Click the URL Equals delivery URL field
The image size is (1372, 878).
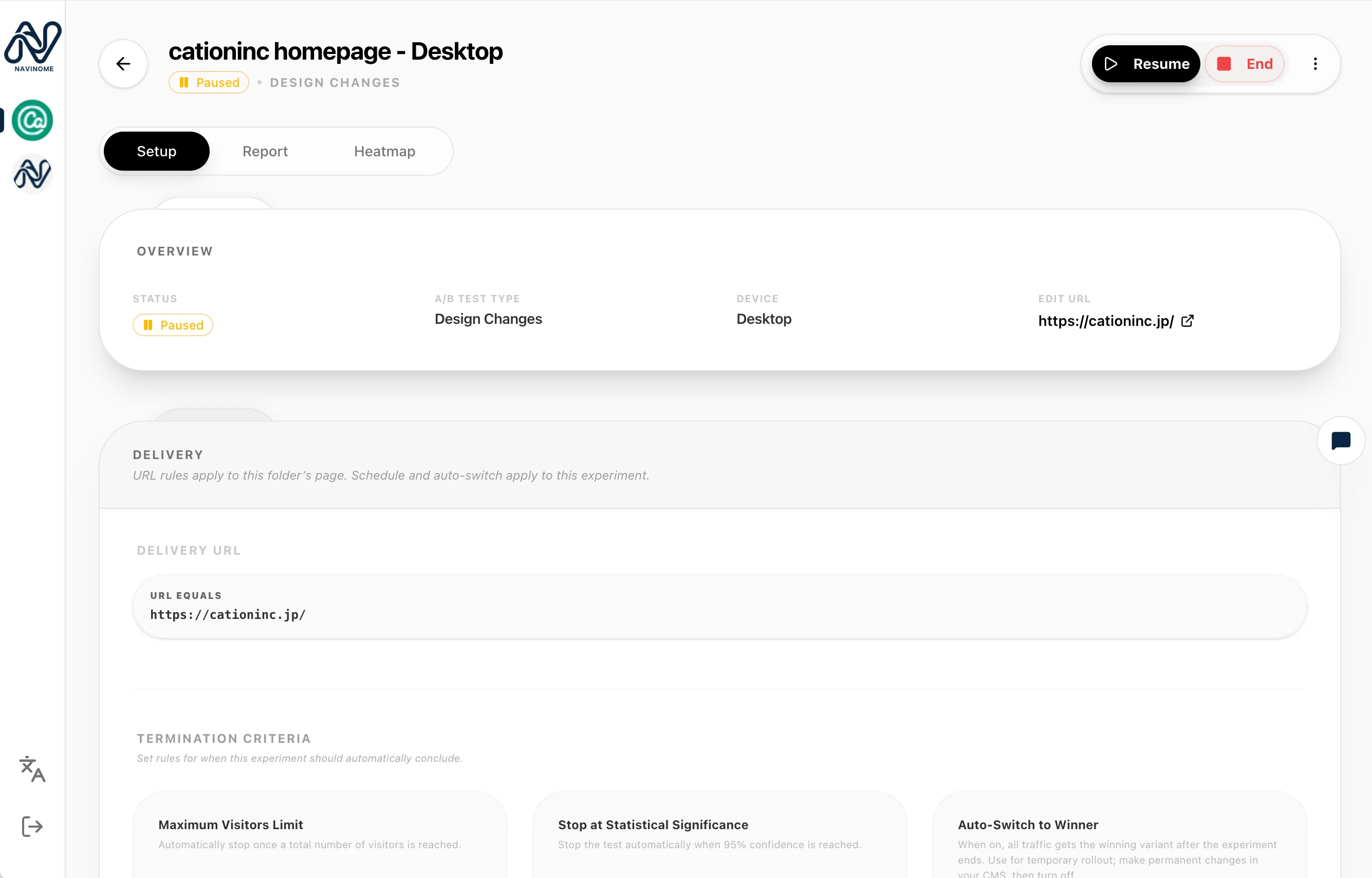[x=719, y=607]
